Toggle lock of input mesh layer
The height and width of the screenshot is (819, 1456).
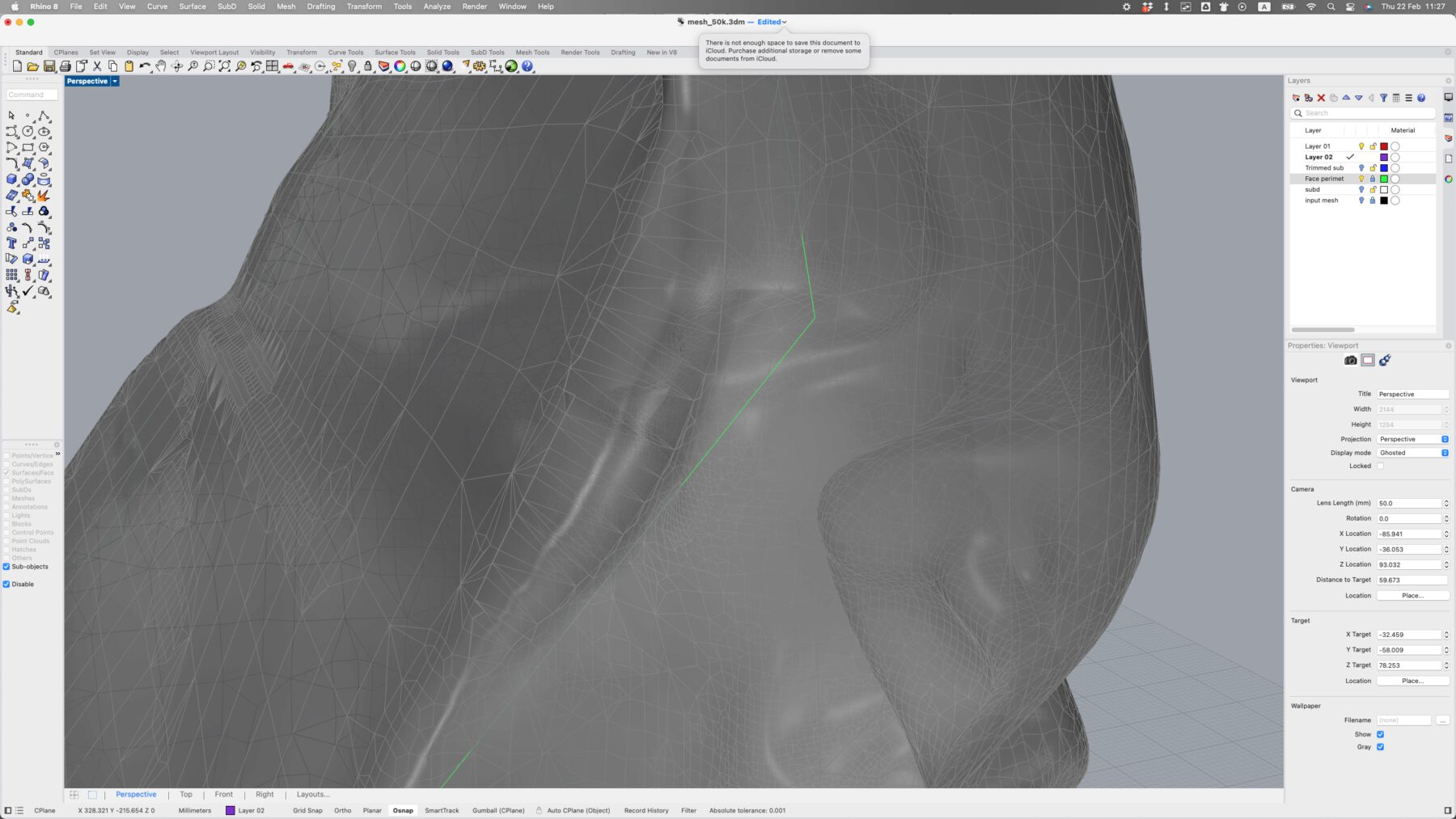(1373, 201)
